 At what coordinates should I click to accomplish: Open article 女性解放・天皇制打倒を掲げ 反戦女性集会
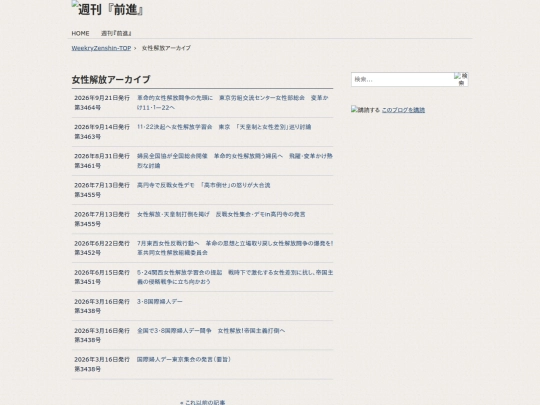pyautogui.click(x=221, y=214)
